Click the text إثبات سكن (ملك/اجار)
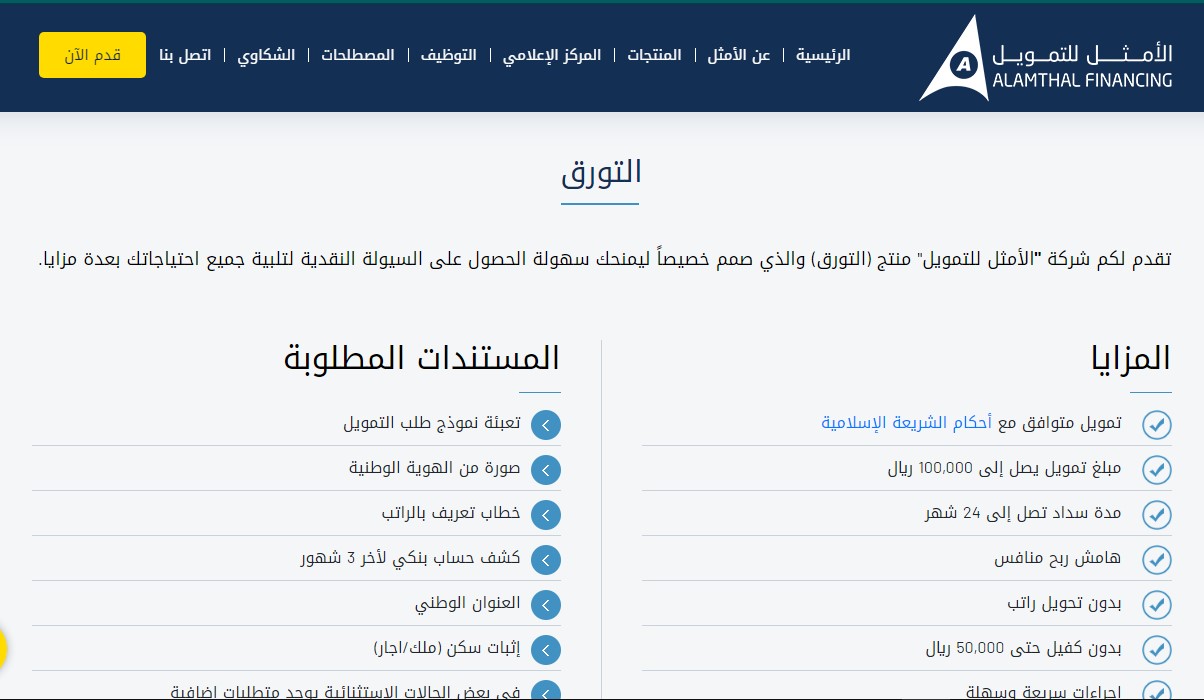 447,648
